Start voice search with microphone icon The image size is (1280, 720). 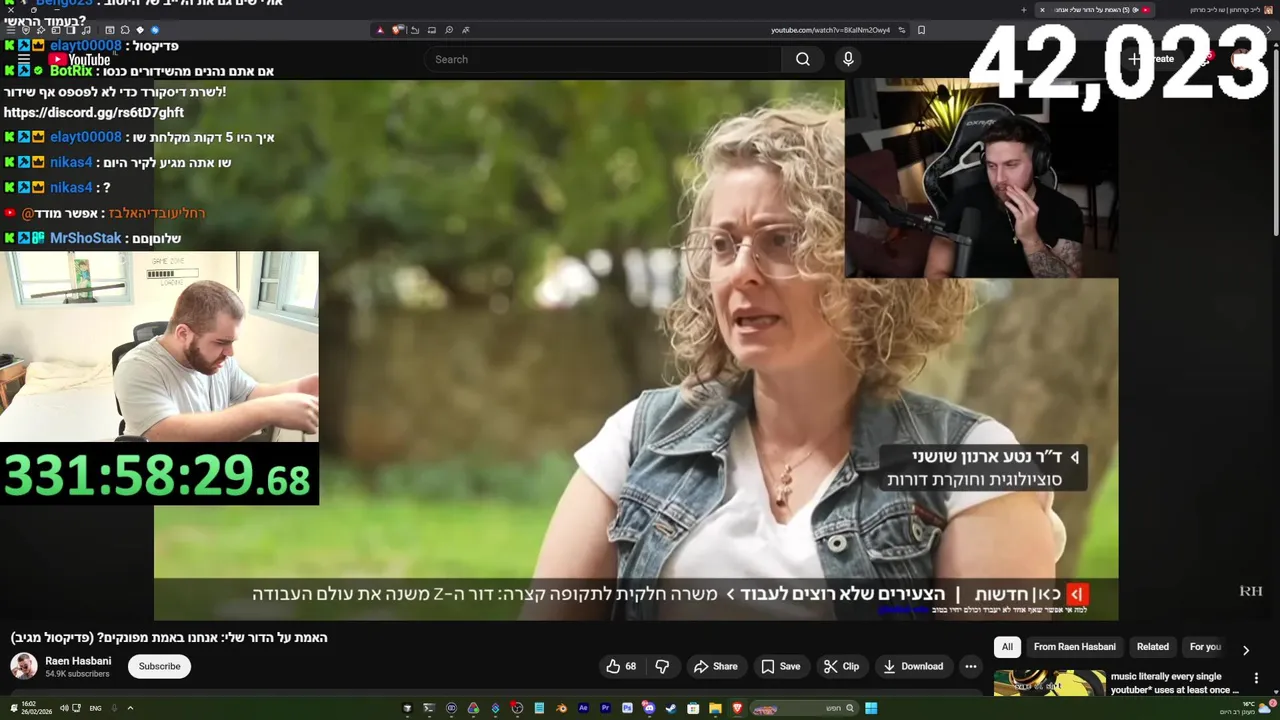848,59
